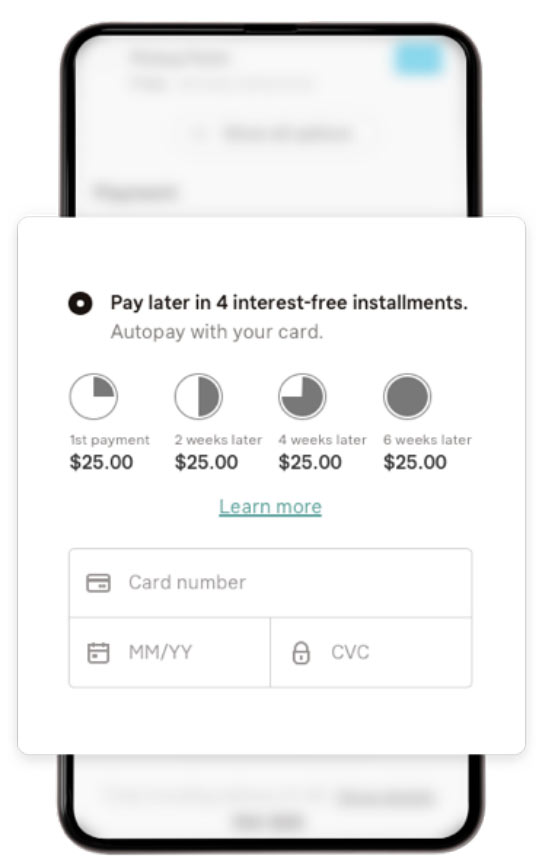The height and width of the screenshot is (868, 544).
Task: Click the fully filled 6 weeks later pie icon
Action: (x=407, y=396)
